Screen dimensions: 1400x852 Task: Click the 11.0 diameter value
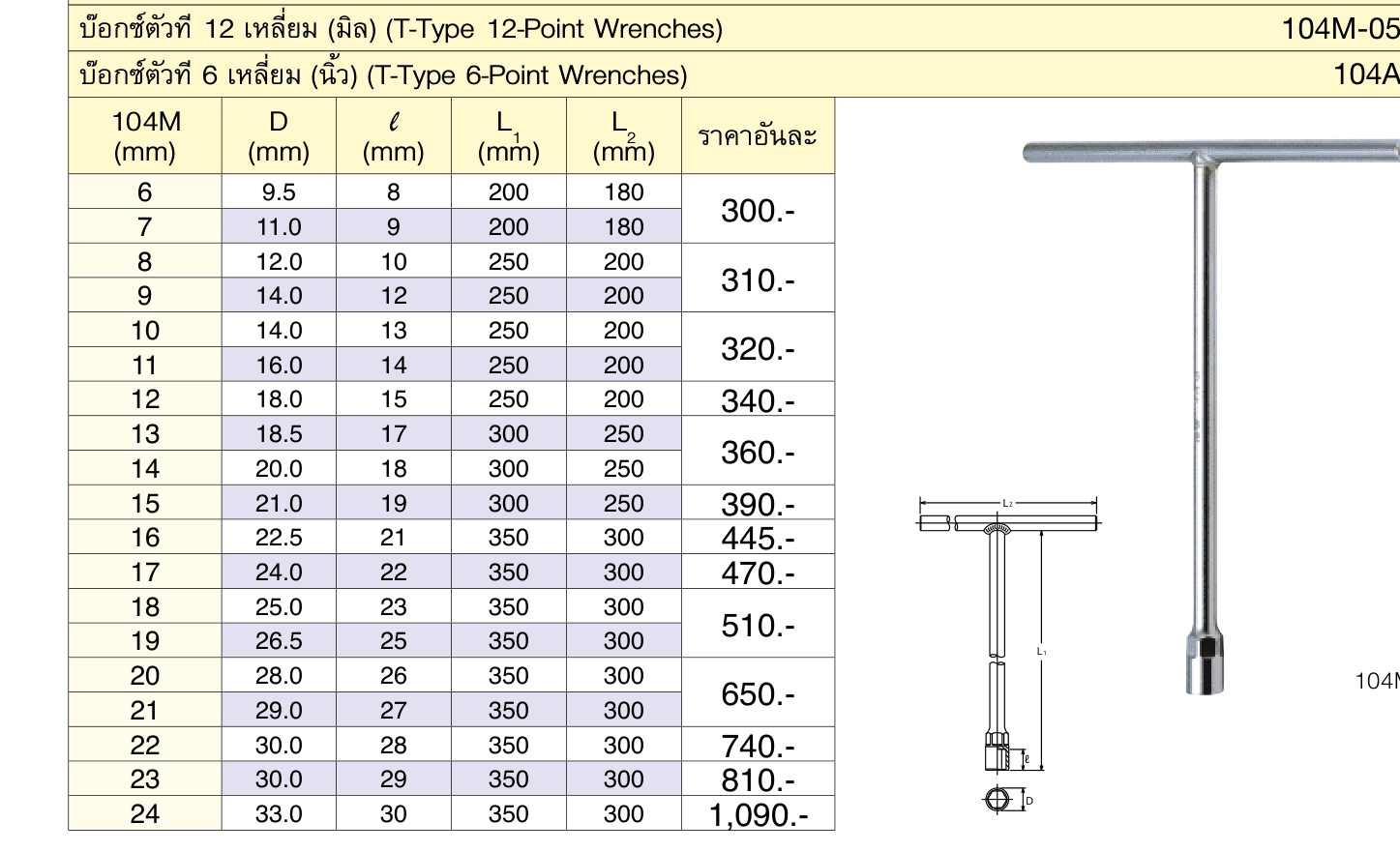pyautogui.click(x=279, y=226)
